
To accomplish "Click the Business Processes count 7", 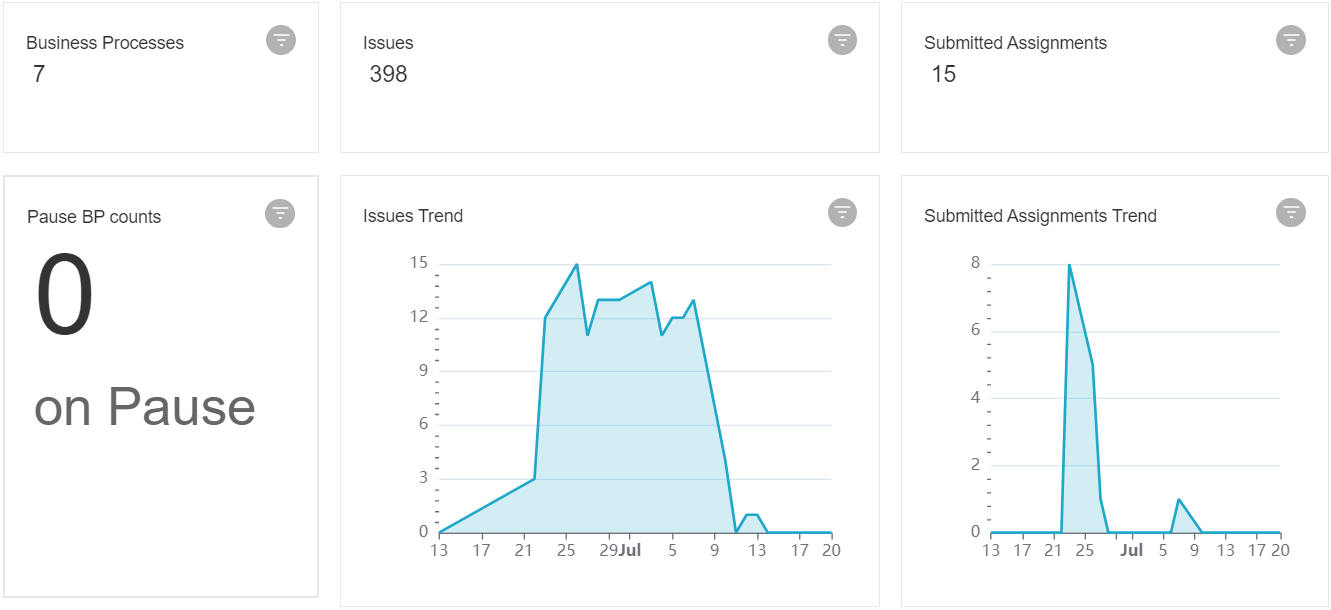I will [39, 74].
